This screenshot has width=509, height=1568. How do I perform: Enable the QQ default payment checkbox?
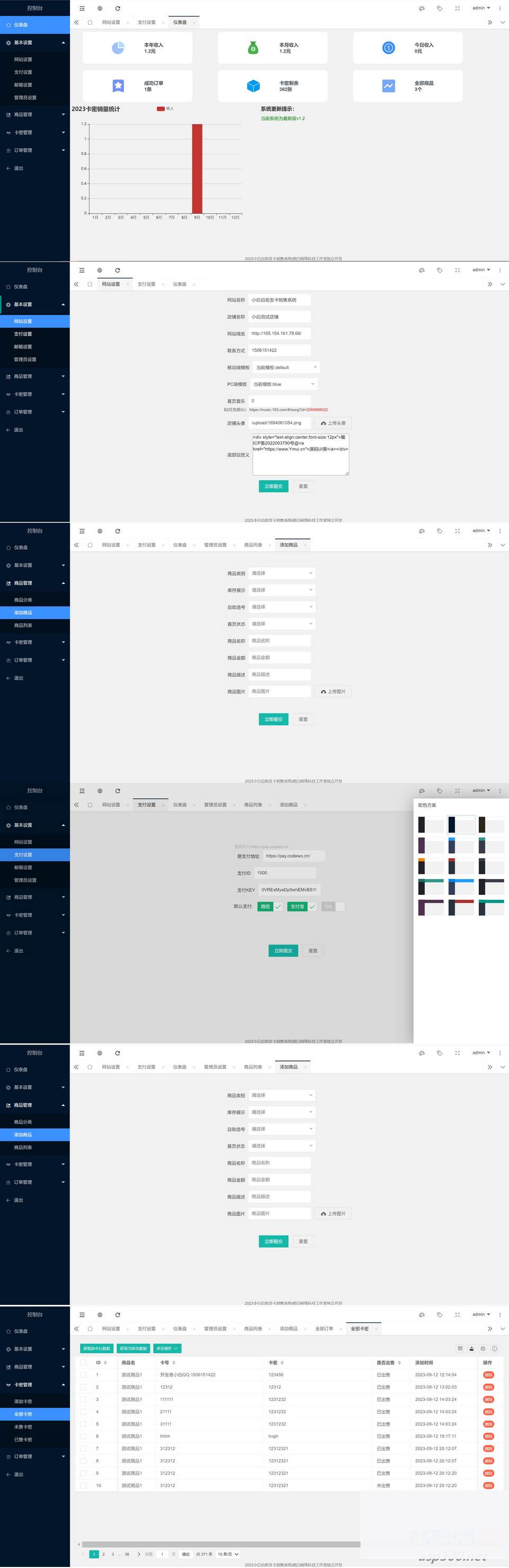pos(334,907)
